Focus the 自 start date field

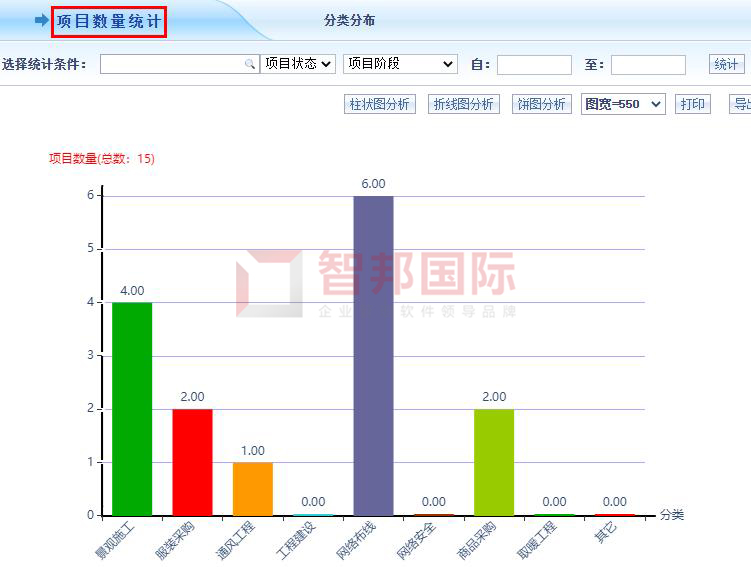click(534, 65)
